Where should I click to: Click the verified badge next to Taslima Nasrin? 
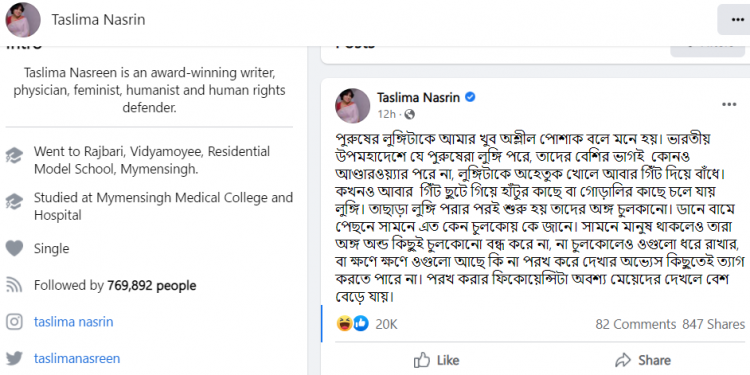coord(470,98)
